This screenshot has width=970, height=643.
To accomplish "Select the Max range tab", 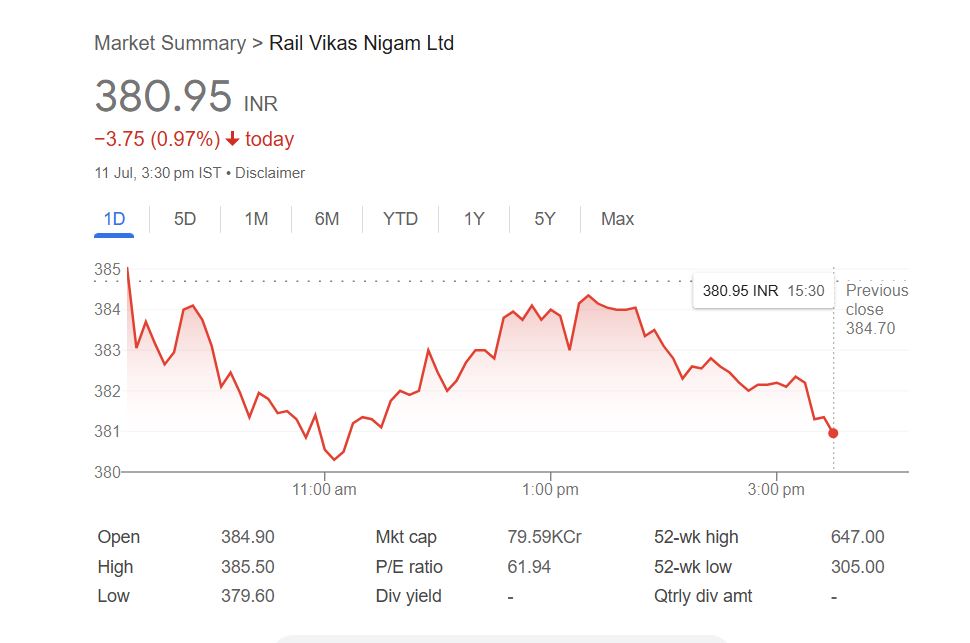I will (x=617, y=219).
